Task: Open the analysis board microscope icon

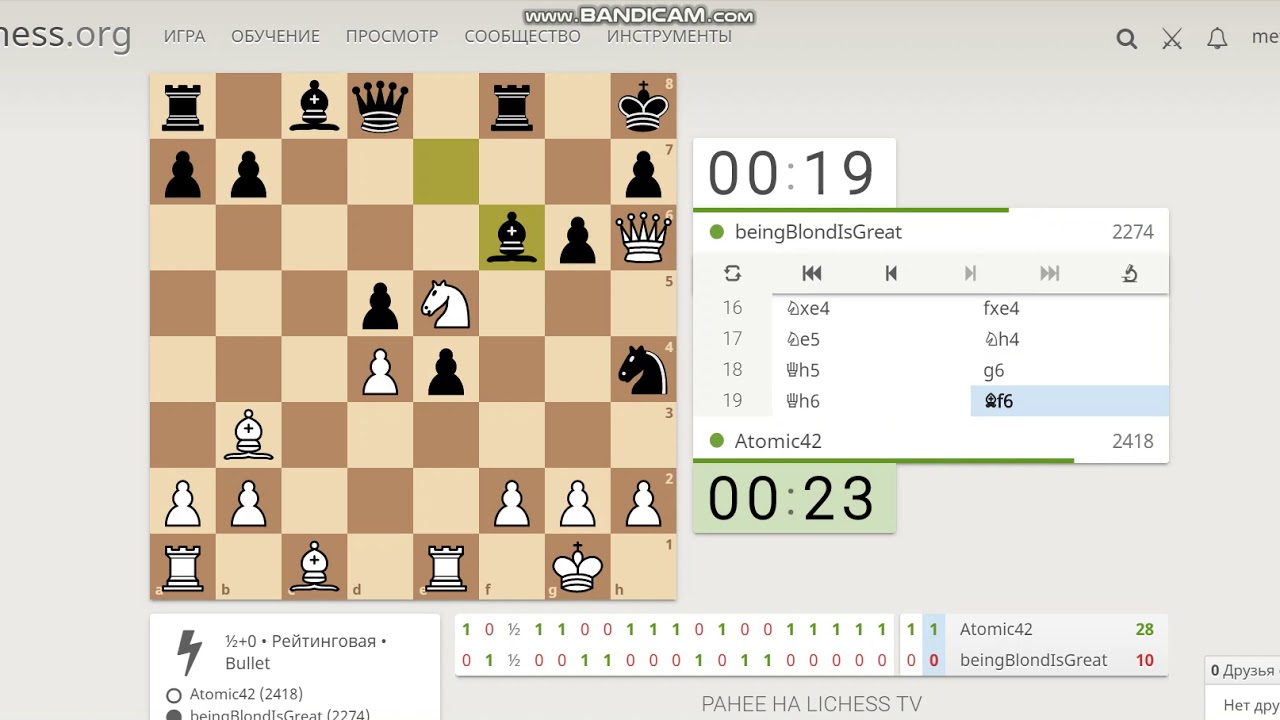Action: click(1129, 273)
